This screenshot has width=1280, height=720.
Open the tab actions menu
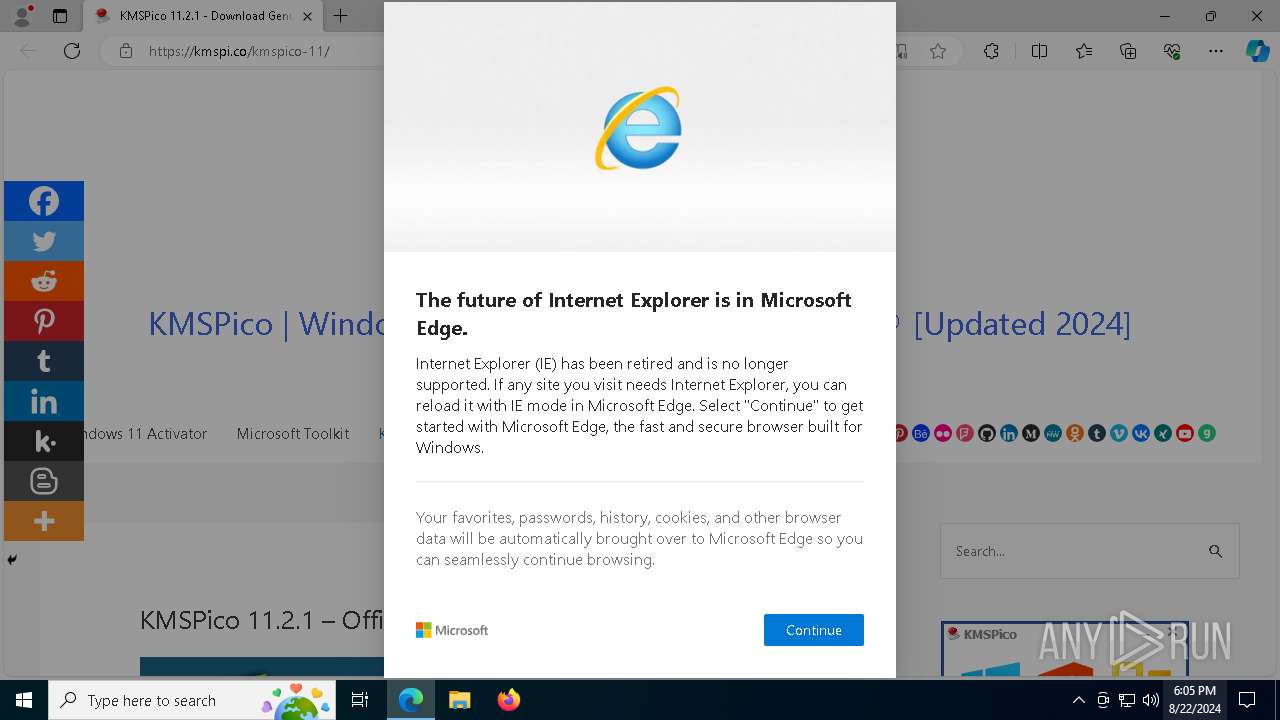60,16
